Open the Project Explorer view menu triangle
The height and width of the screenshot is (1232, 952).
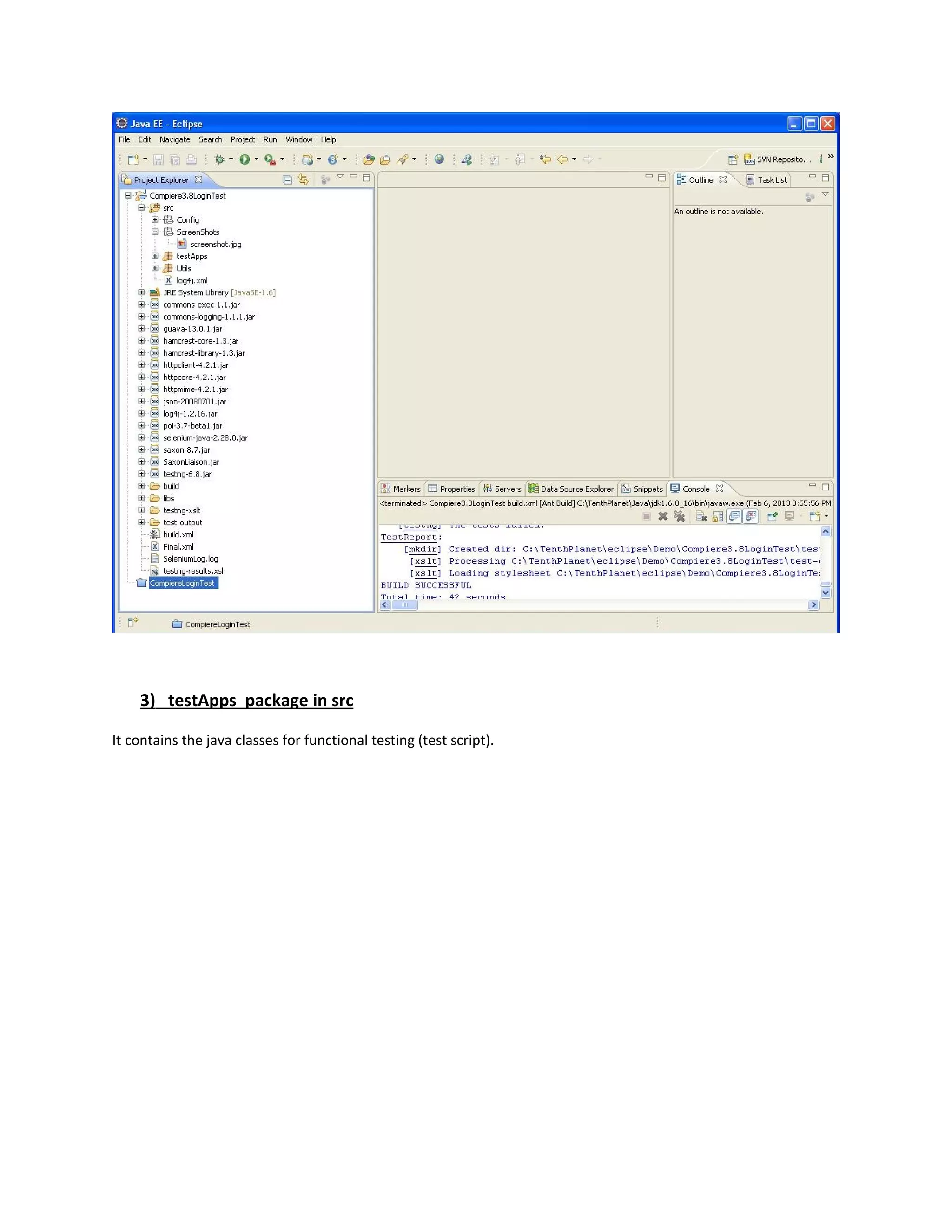click(x=340, y=177)
